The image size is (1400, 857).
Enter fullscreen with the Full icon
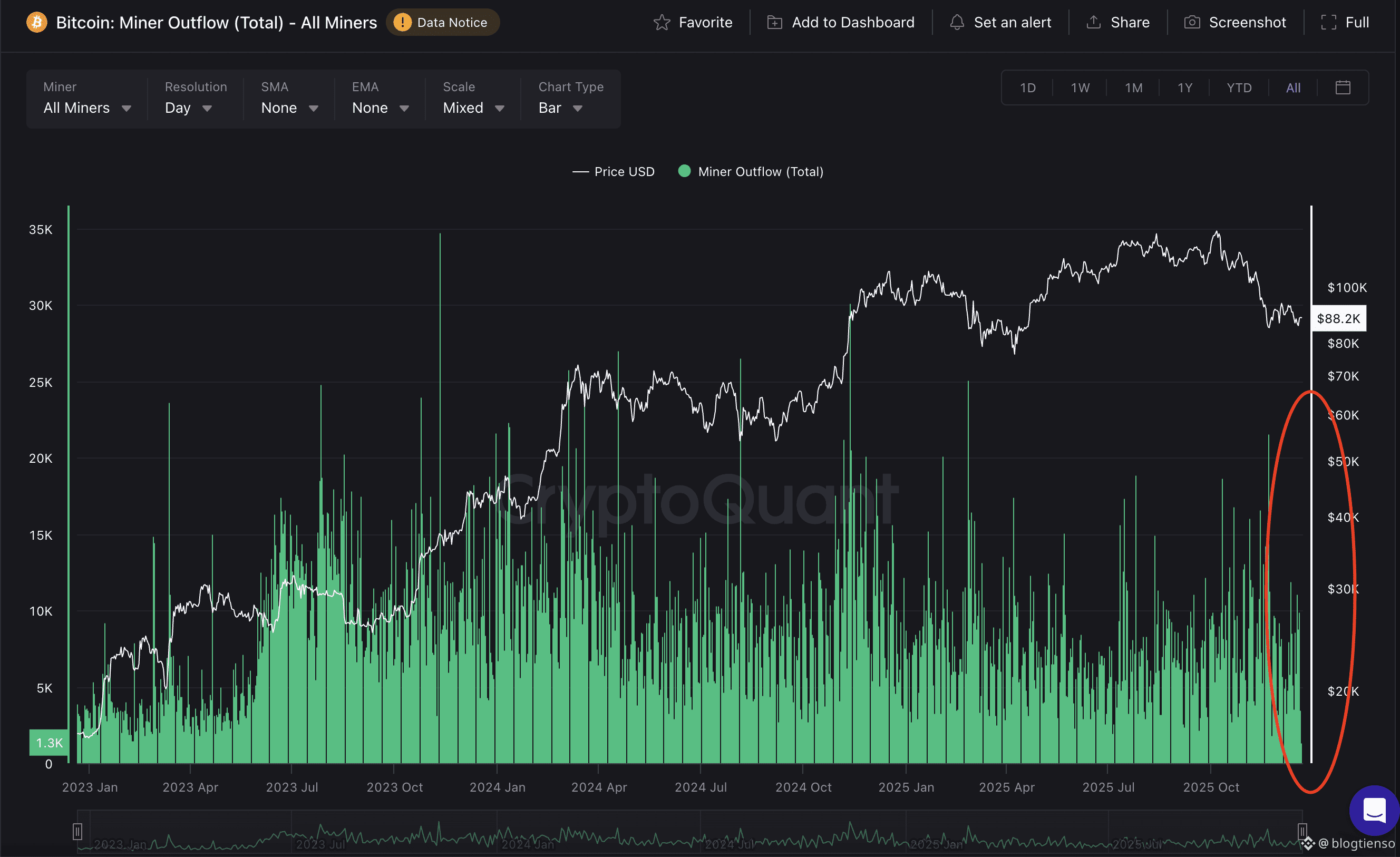click(1328, 23)
